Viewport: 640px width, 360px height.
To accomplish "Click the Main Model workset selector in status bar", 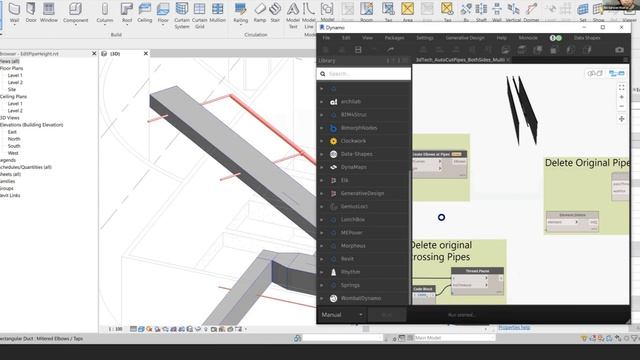I will (454, 338).
